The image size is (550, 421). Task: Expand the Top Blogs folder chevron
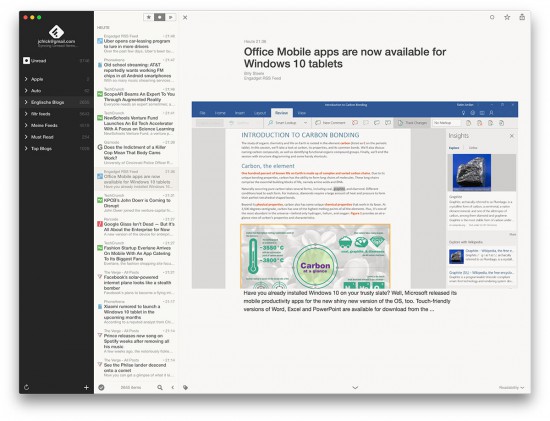[x=26, y=148]
